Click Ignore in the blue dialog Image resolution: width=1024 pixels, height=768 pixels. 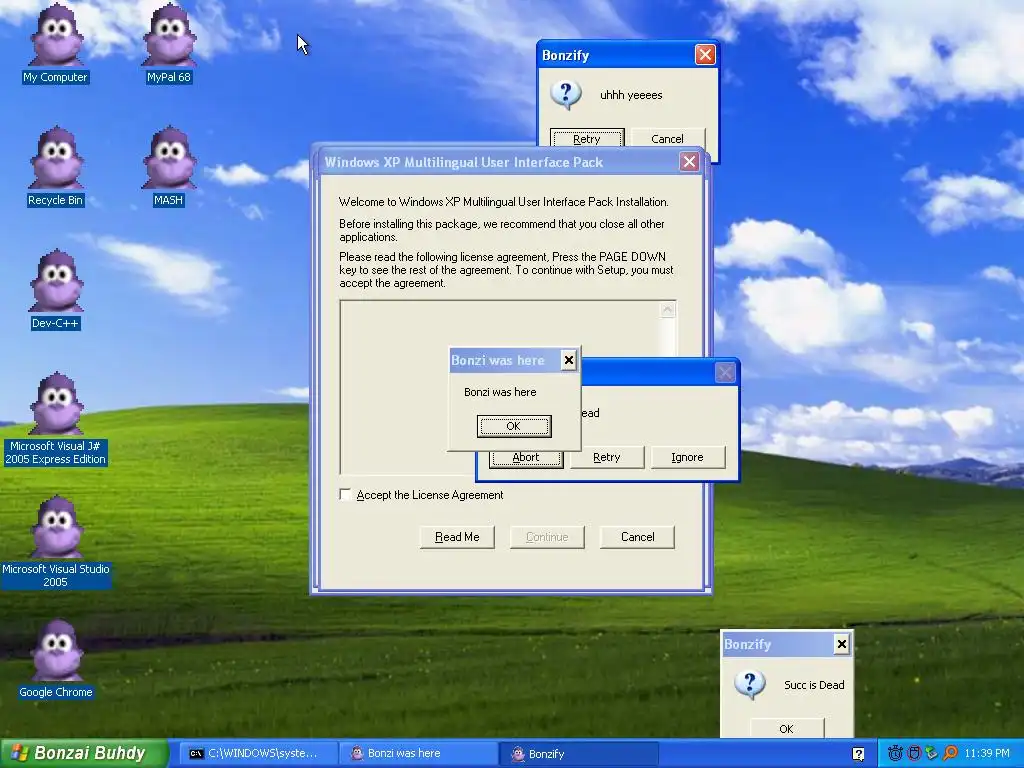(x=688, y=457)
